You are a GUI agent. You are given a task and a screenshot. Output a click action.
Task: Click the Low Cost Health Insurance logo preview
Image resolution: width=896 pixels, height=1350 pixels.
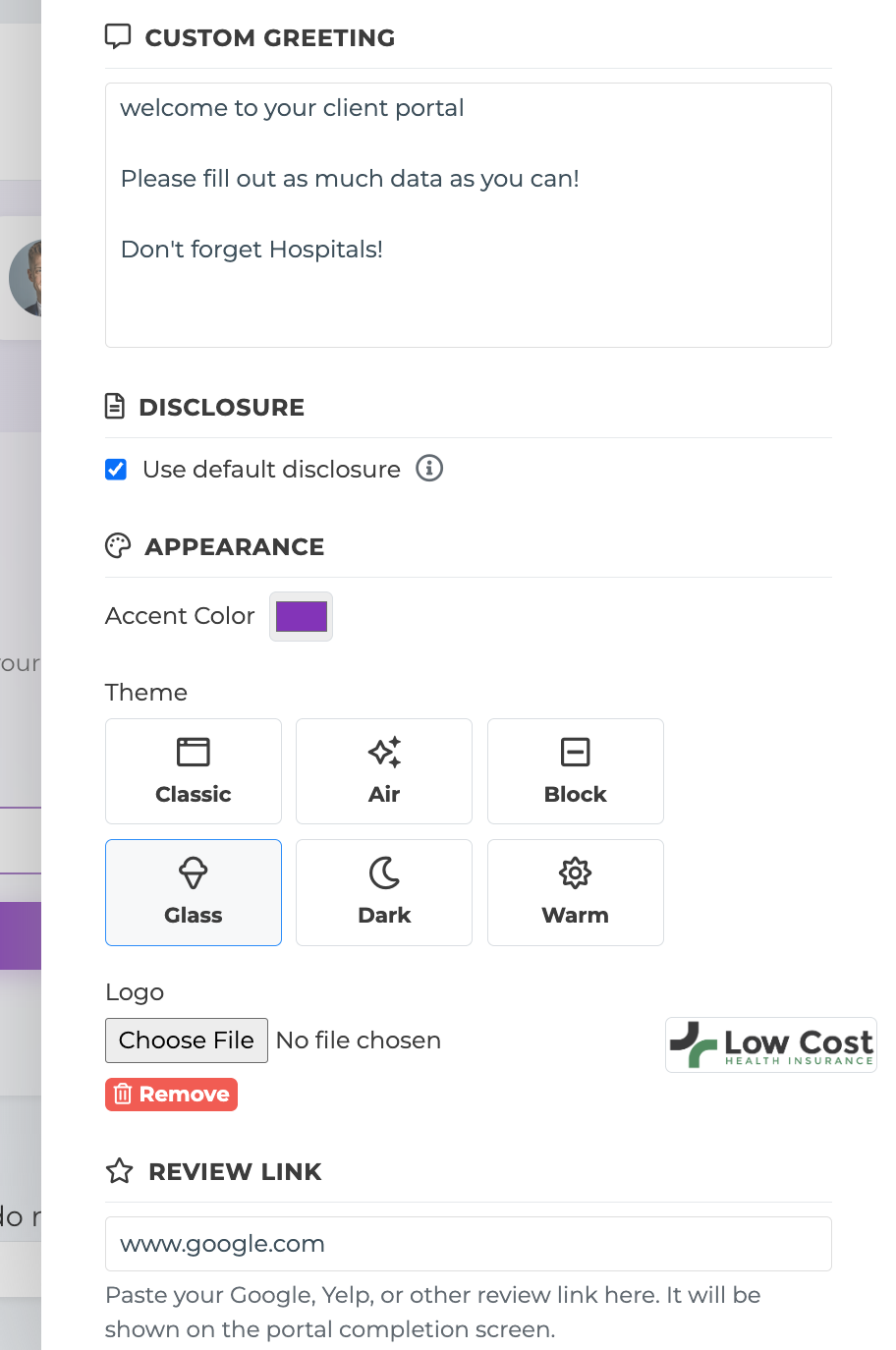[771, 1045]
